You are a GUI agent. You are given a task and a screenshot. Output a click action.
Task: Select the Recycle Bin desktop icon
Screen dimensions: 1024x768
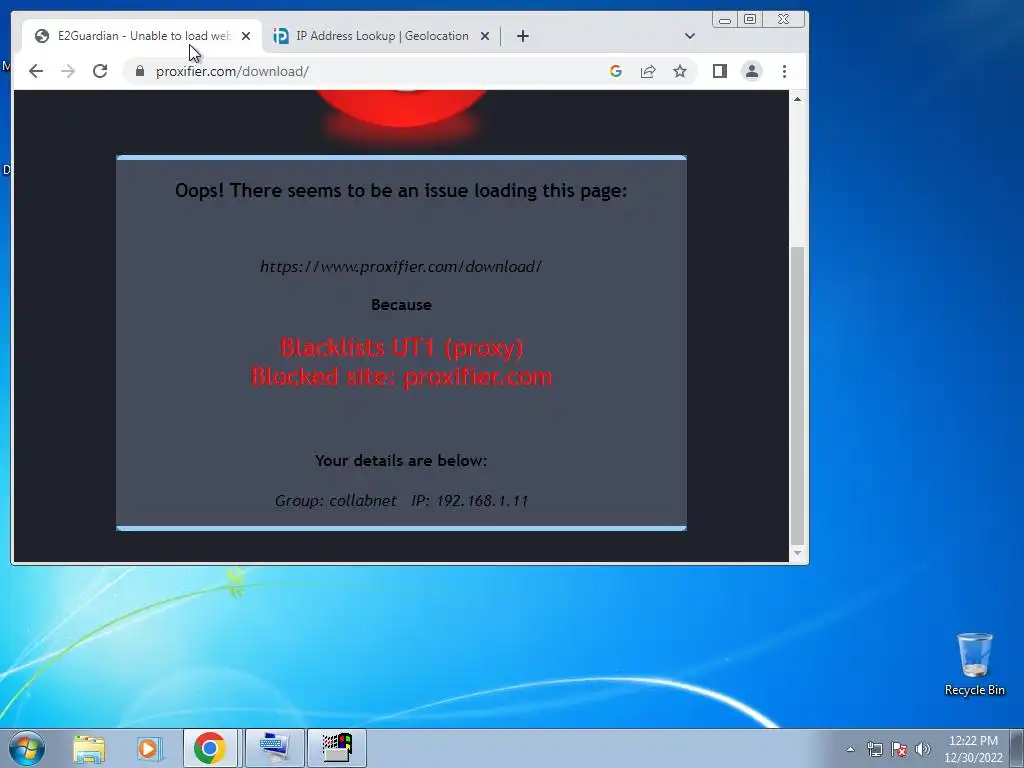pos(974,664)
